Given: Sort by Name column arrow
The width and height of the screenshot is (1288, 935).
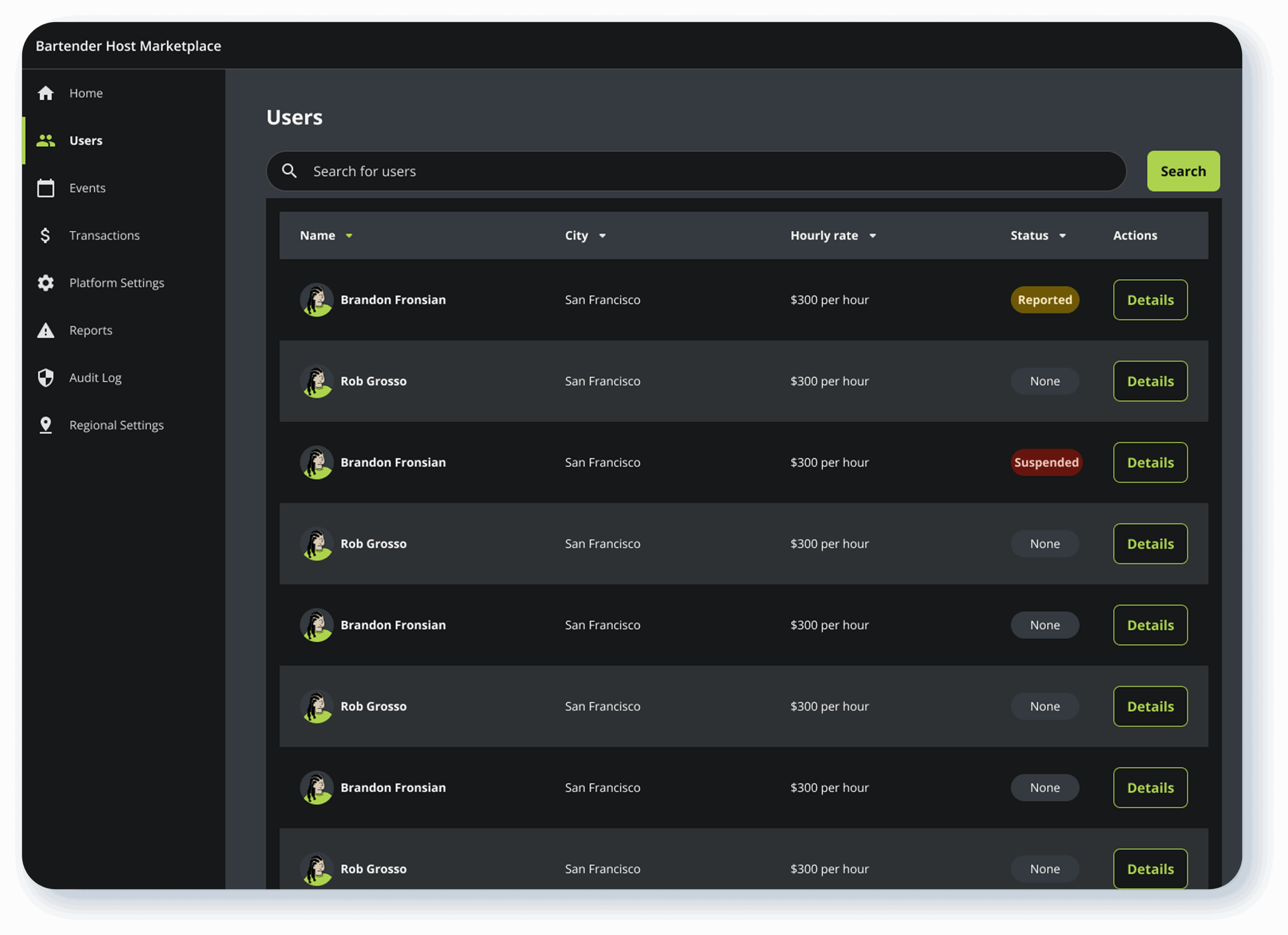Looking at the screenshot, I should pyautogui.click(x=349, y=235).
